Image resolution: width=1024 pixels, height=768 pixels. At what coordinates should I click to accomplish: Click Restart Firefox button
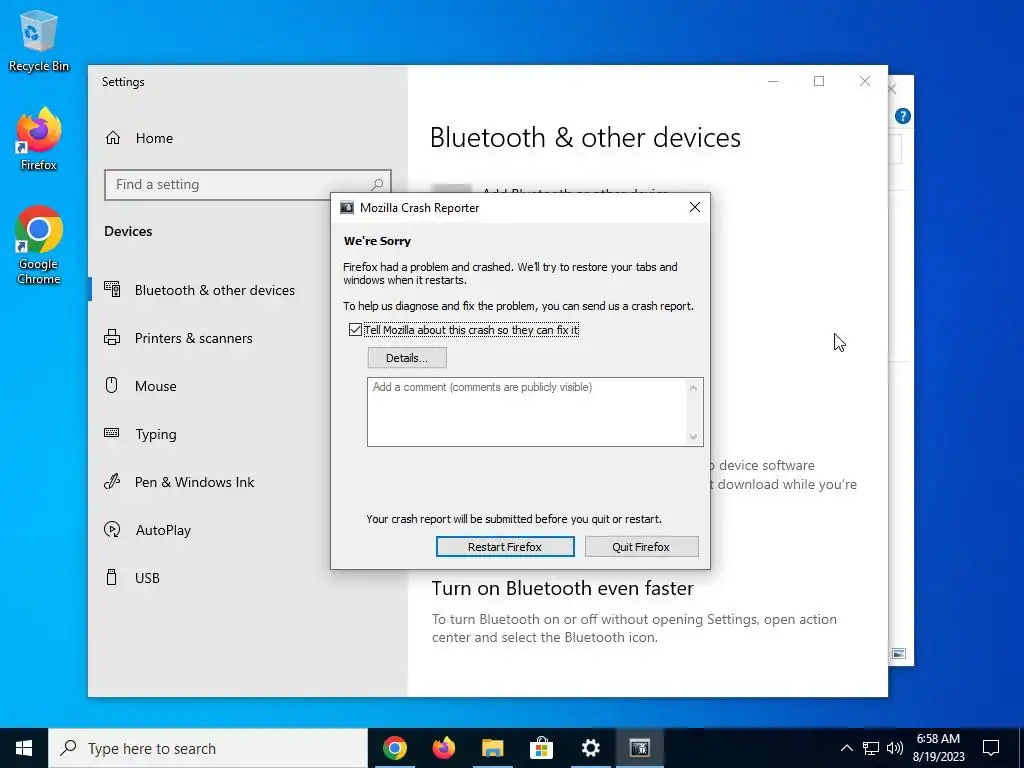click(x=505, y=547)
